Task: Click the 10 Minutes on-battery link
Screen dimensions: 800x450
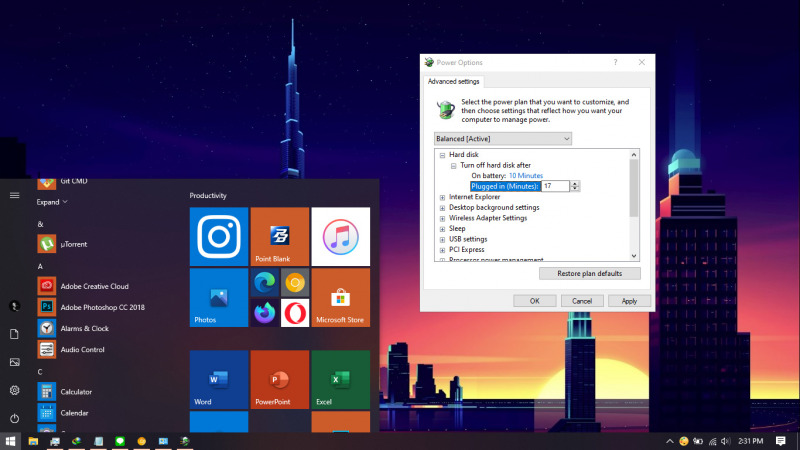Action: pos(526,176)
